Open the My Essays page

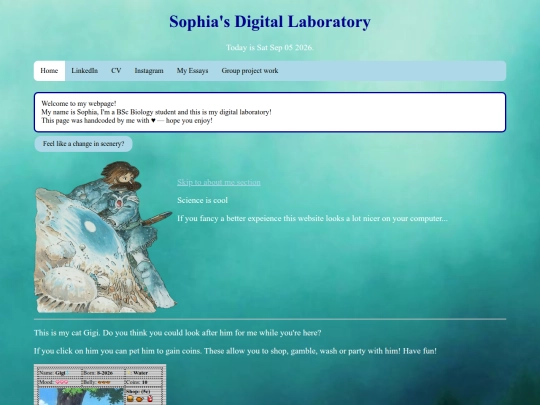[193, 71]
